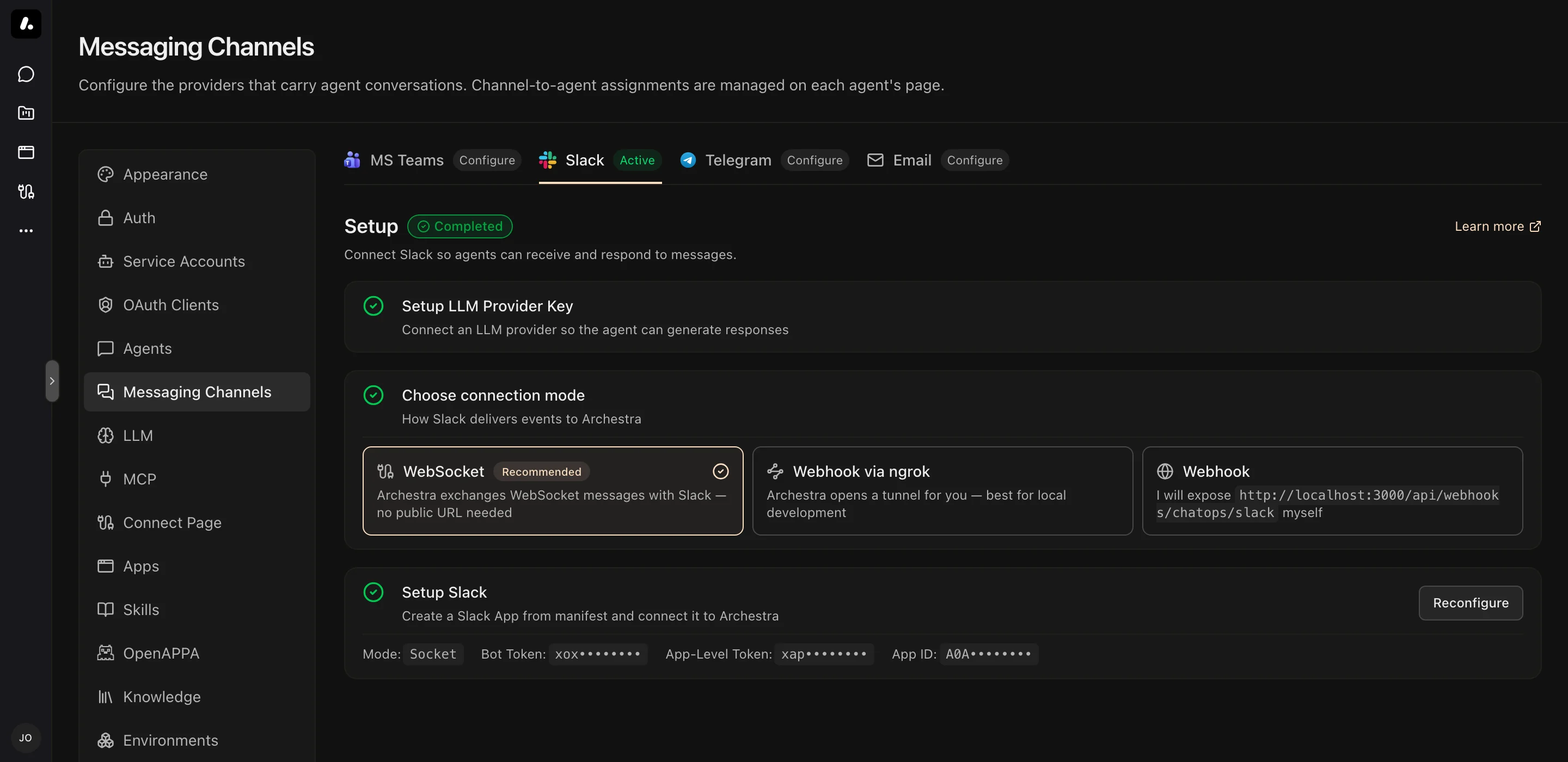
Task: Select Messaging Channels in settings menu
Action: coord(197,392)
